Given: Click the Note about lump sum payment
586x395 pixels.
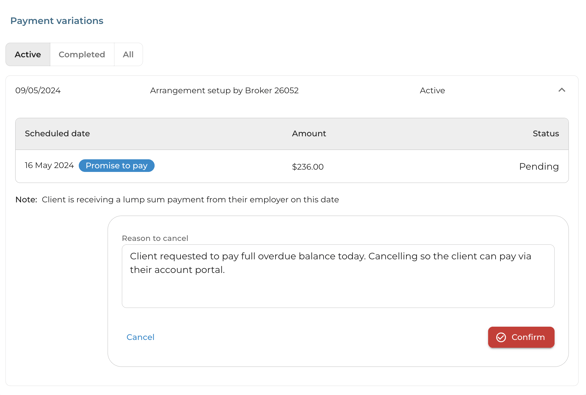Looking at the screenshot, I should click(x=177, y=200).
